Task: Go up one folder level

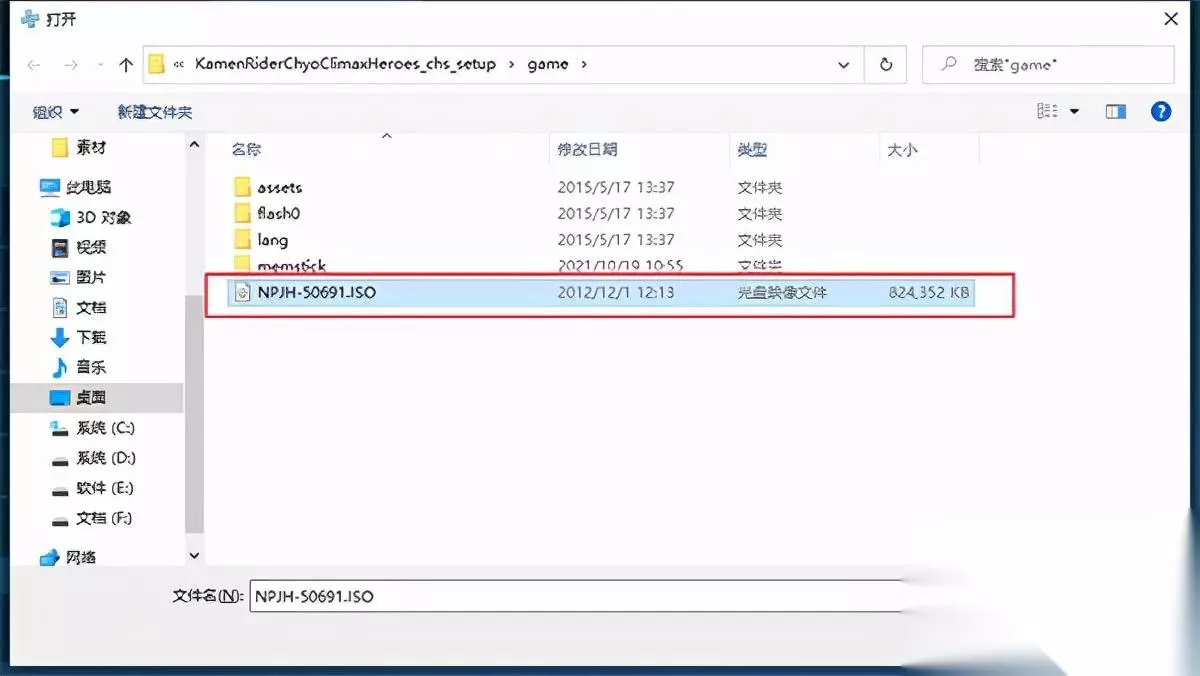Action: point(126,64)
